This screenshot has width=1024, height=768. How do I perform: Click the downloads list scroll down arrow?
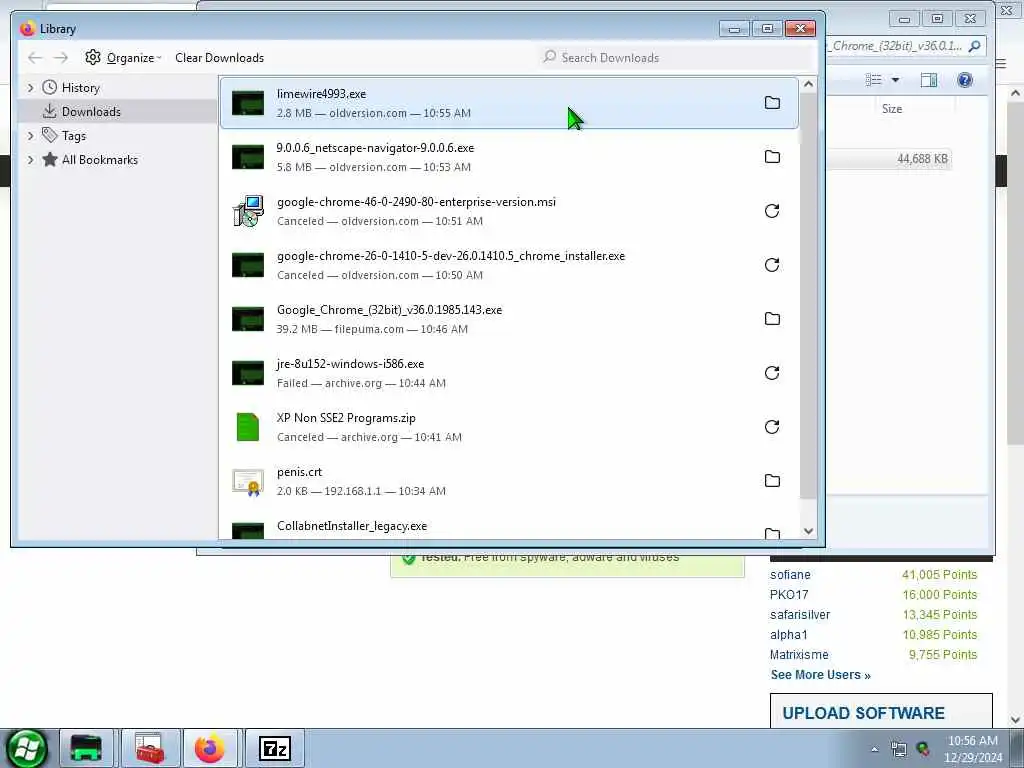coord(808,531)
